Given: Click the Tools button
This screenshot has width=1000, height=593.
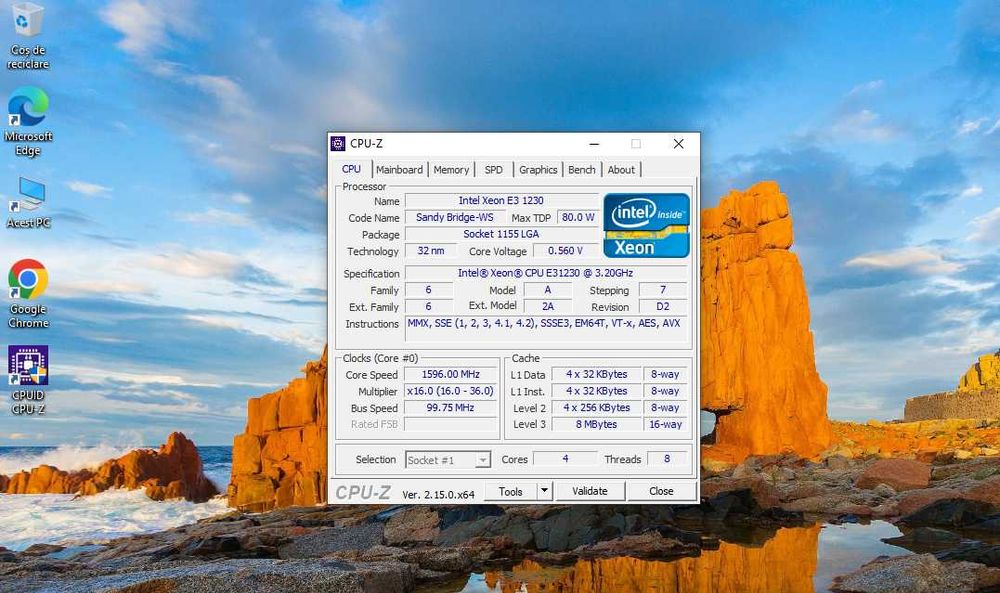Looking at the screenshot, I should point(510,492).
